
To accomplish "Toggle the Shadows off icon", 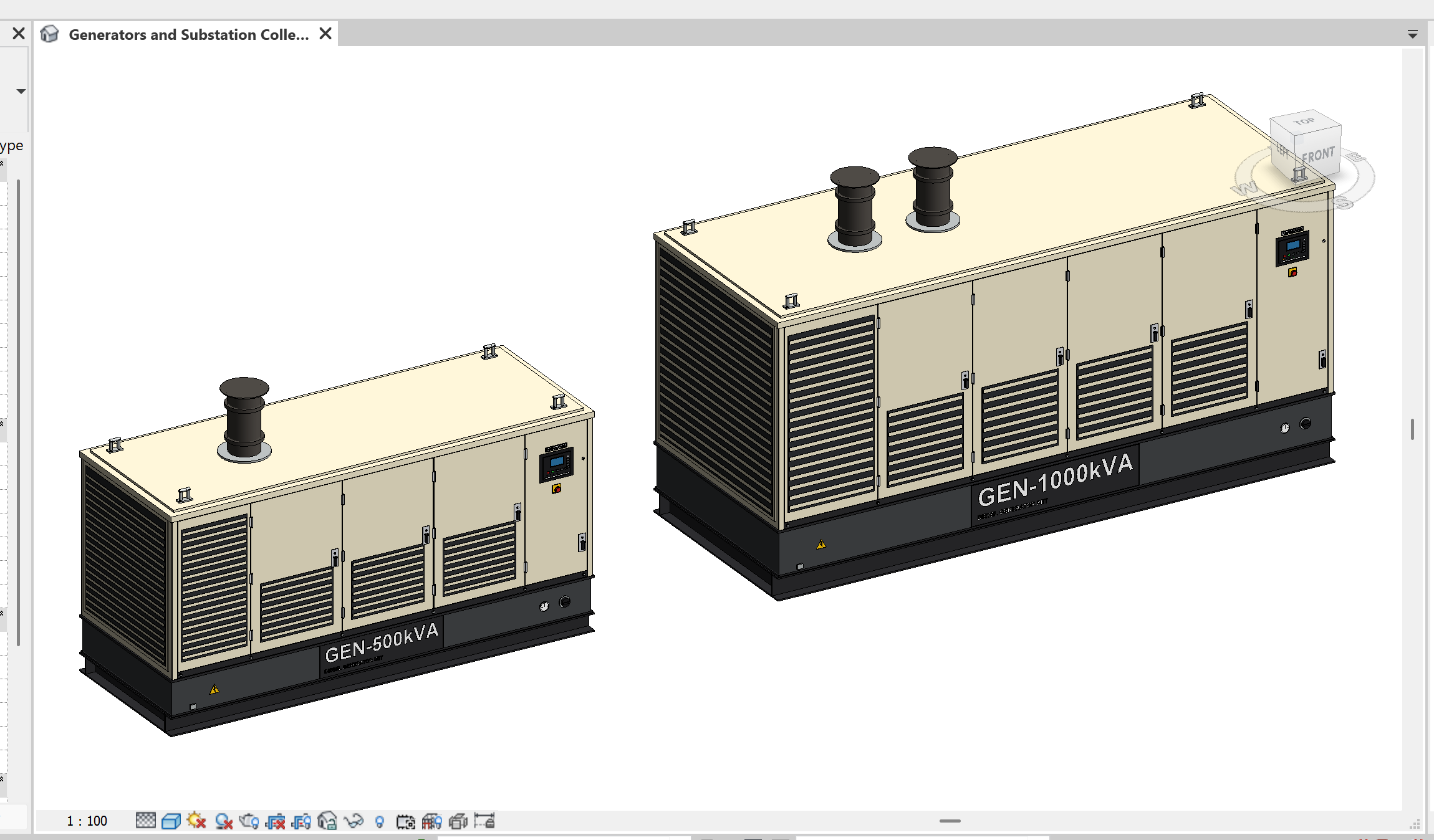I will 223,821.
